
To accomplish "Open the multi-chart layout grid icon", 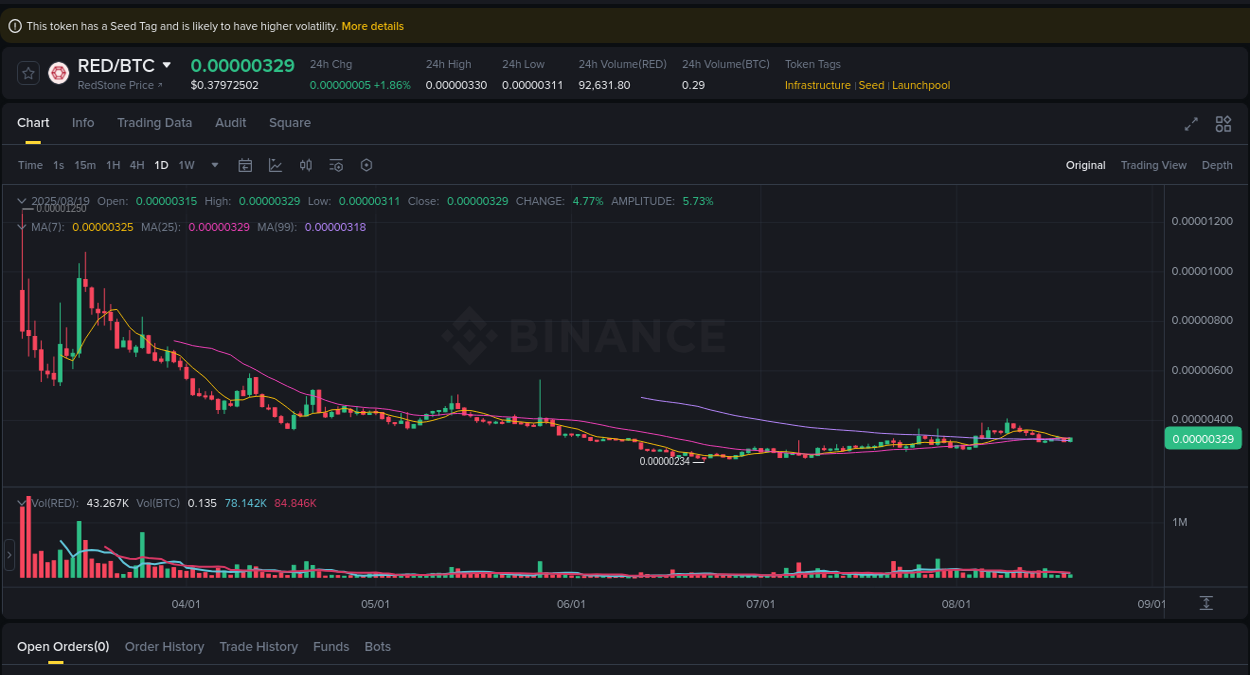I will pos(1223,124).
